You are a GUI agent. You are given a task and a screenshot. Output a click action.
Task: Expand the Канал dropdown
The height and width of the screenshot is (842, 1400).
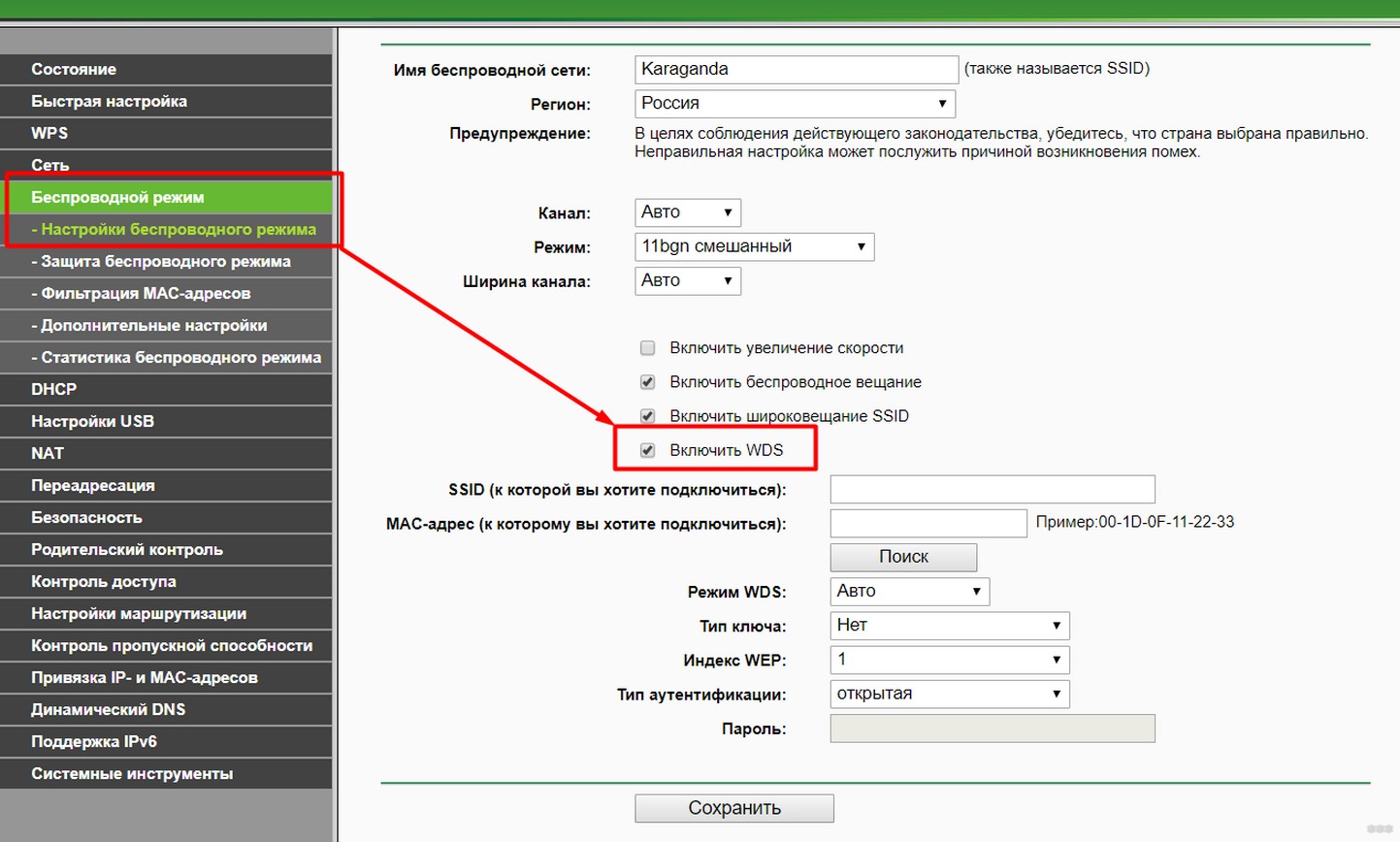[687, 212]
